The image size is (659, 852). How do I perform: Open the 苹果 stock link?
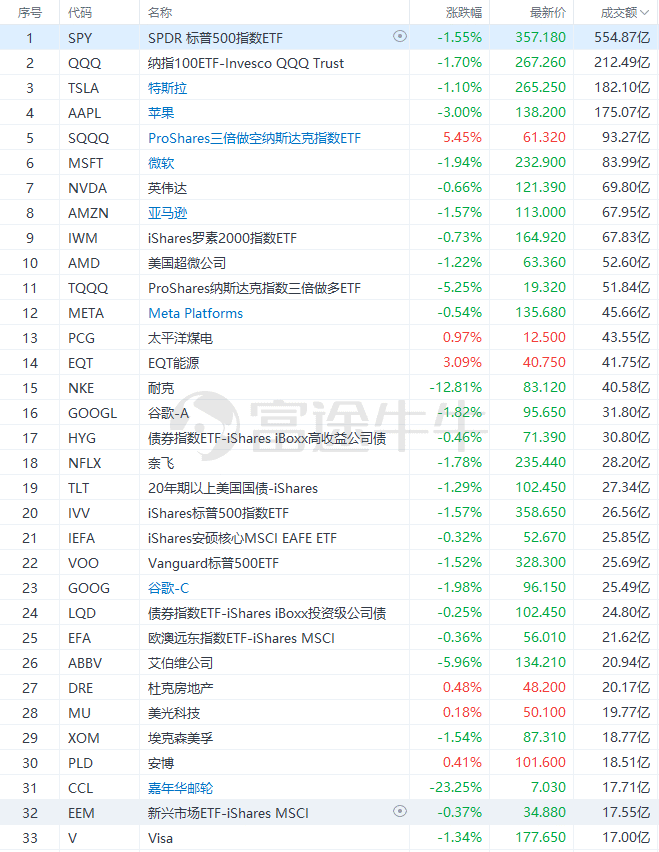[161, 113]
